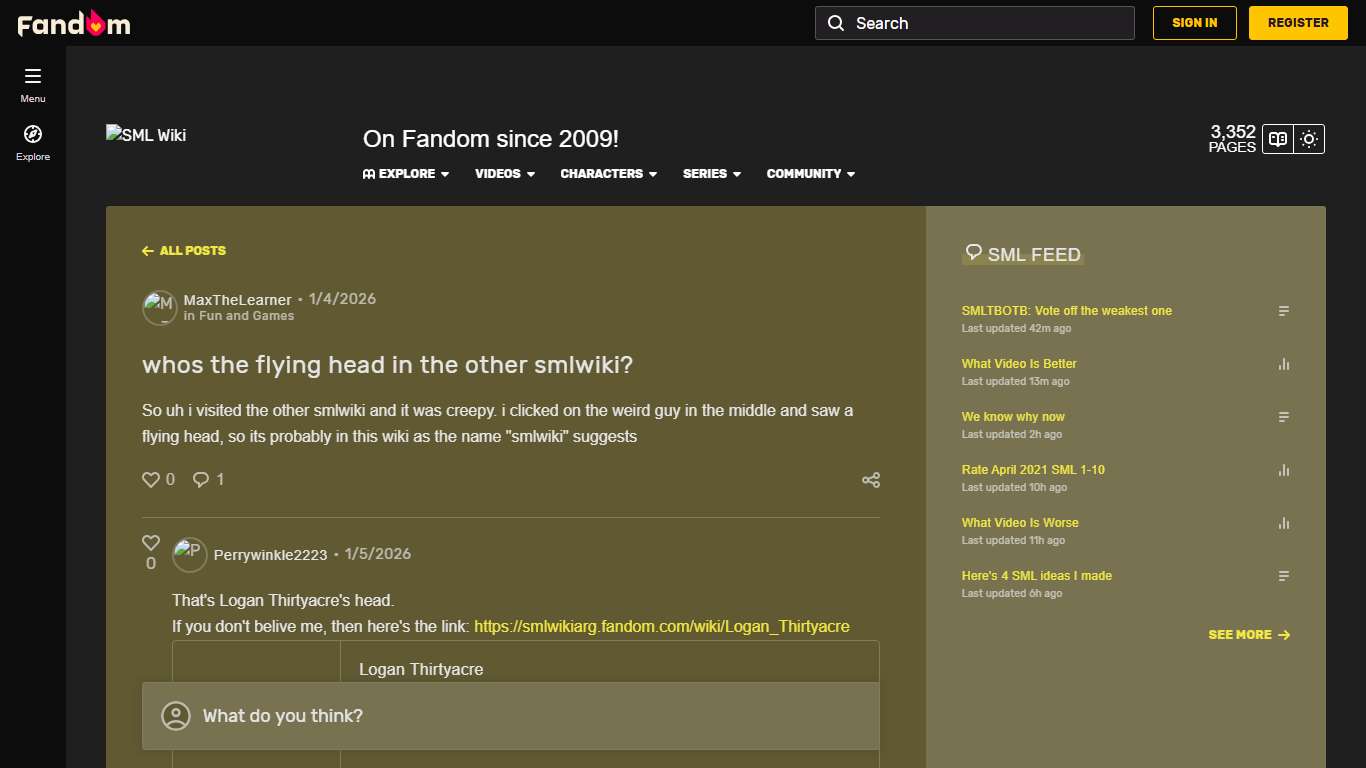Open the VIDEOS dropdown
This screenshot has height=768, width=1366.
(x=504, y=174)
